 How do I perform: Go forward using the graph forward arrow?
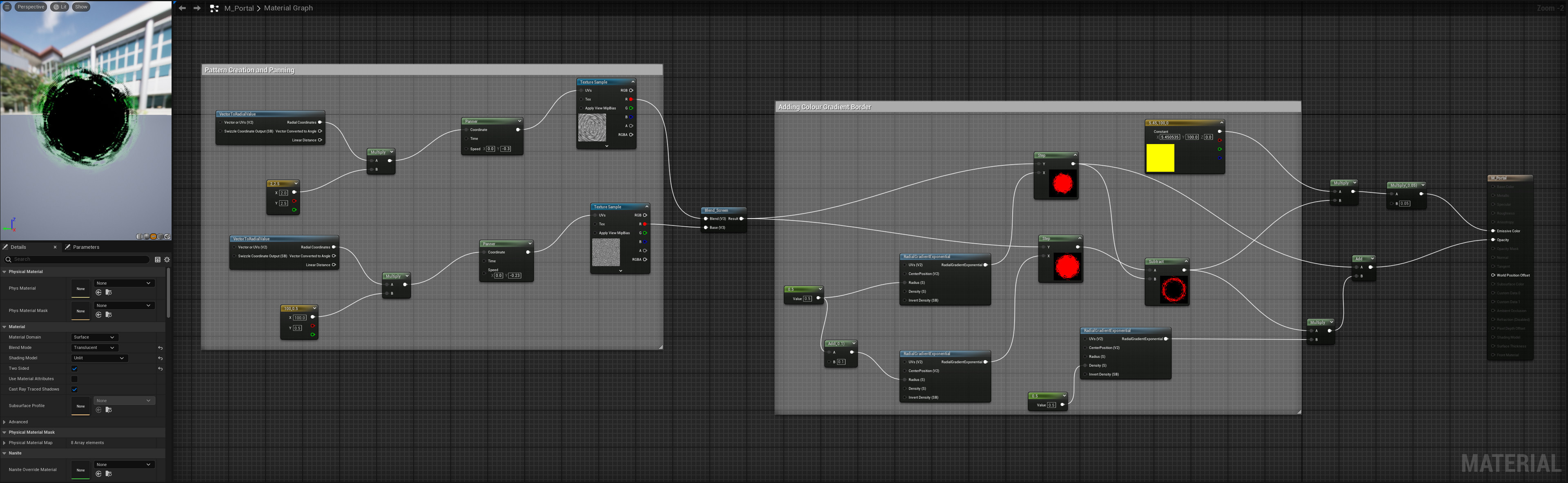196,8
